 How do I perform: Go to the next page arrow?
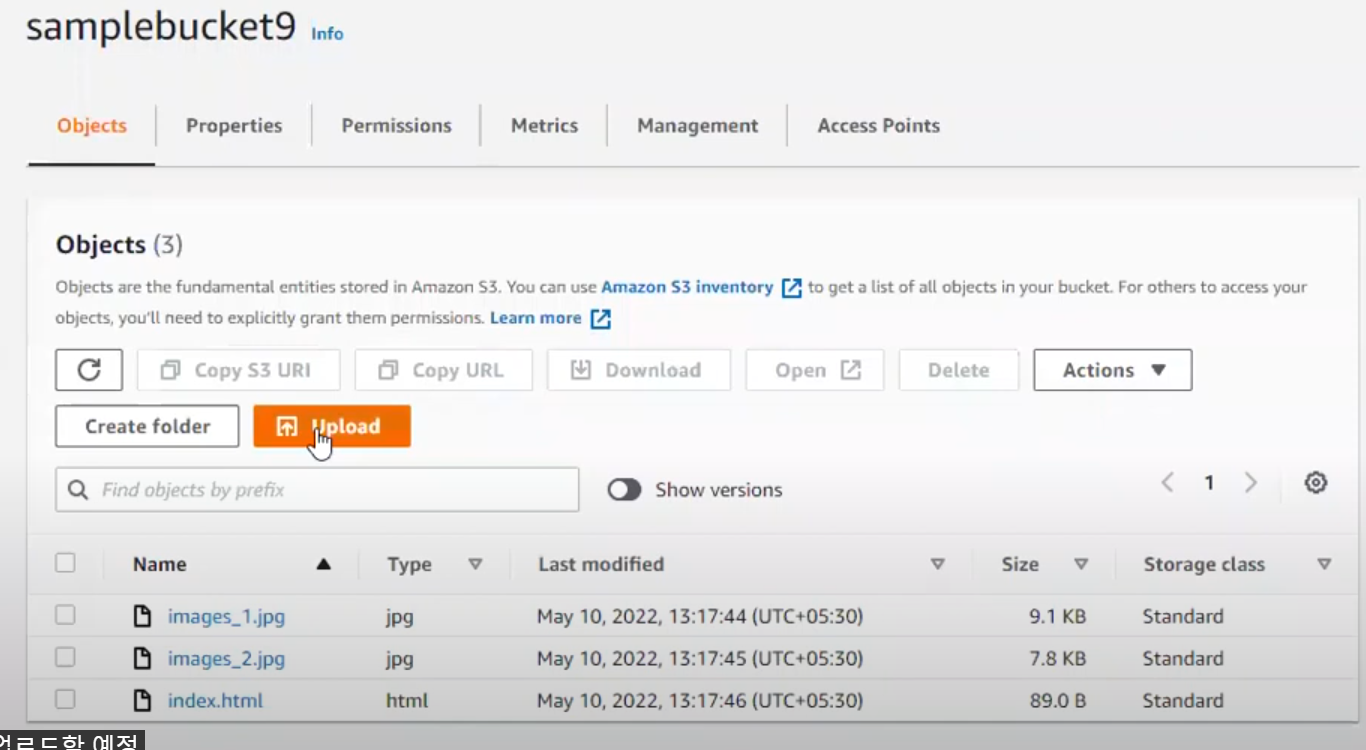(1250, 483)
